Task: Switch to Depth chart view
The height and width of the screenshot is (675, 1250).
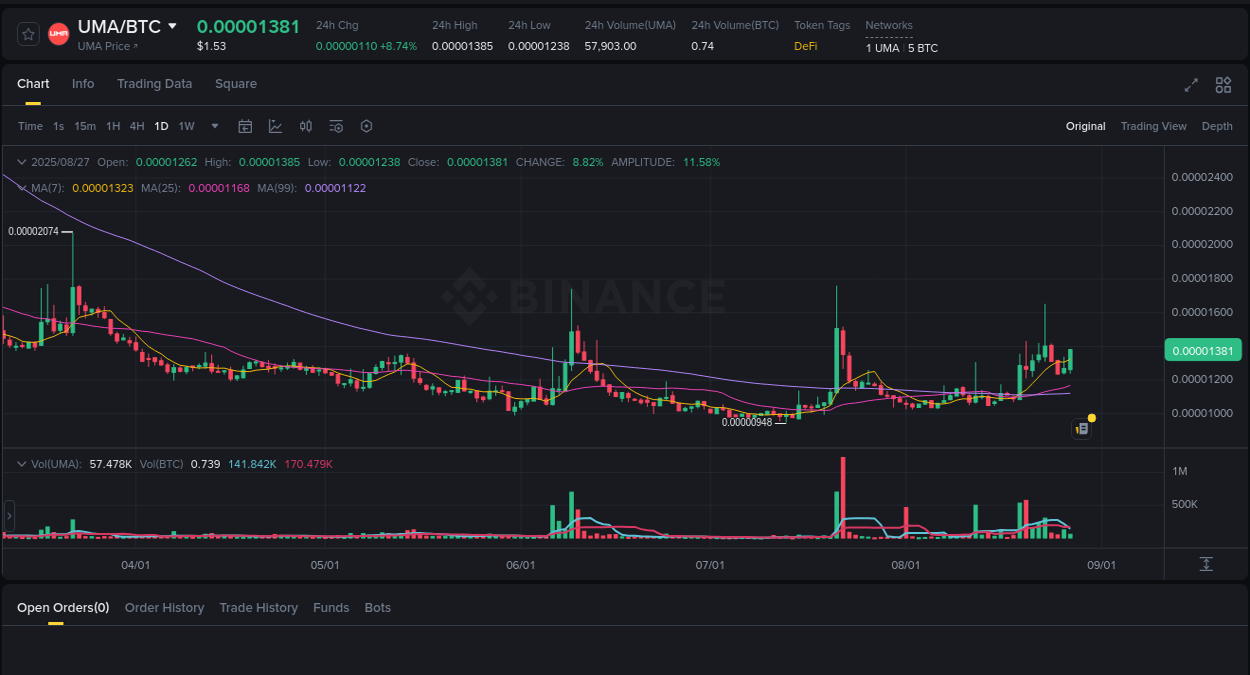Action: [1217, 126]
